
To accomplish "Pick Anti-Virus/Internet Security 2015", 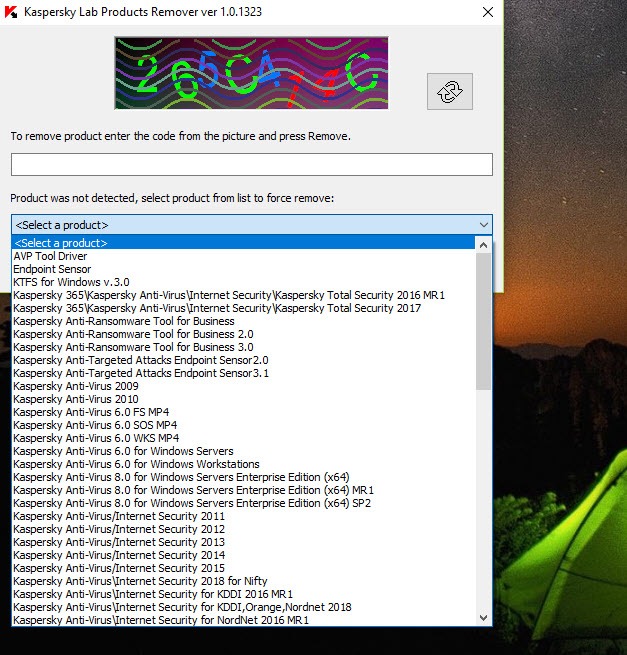I will pyautogui.click(x=244, y=568).
